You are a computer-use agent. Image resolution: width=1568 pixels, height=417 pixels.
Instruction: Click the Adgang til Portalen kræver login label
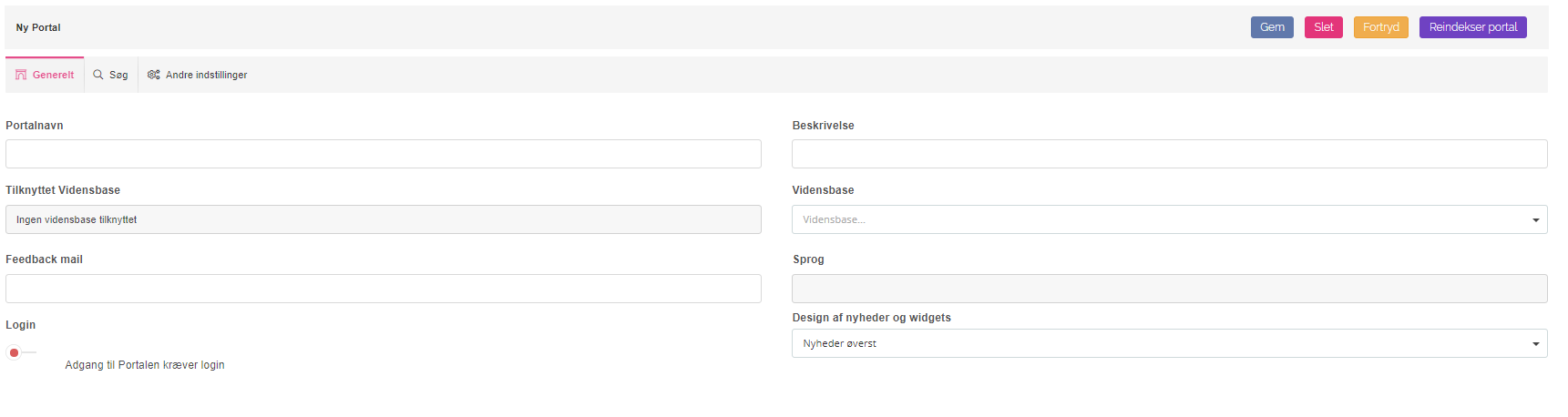tap(145, 365)
